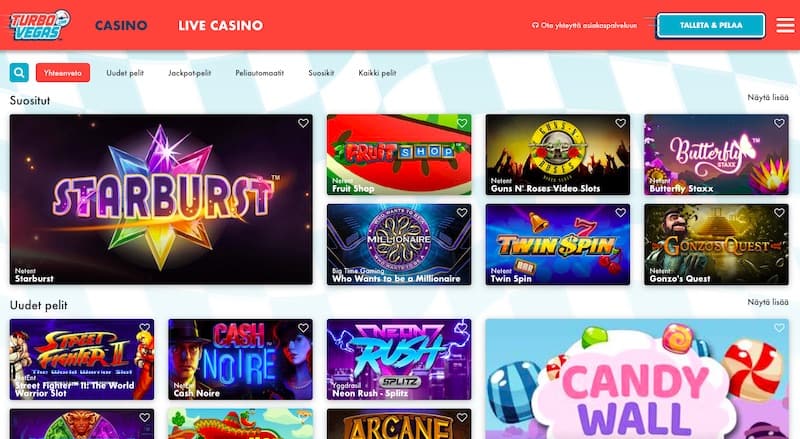The width and height of the screenshot is (800, 439).
Task: Favorite the Cash Noire game
Action: pos(303,328)
